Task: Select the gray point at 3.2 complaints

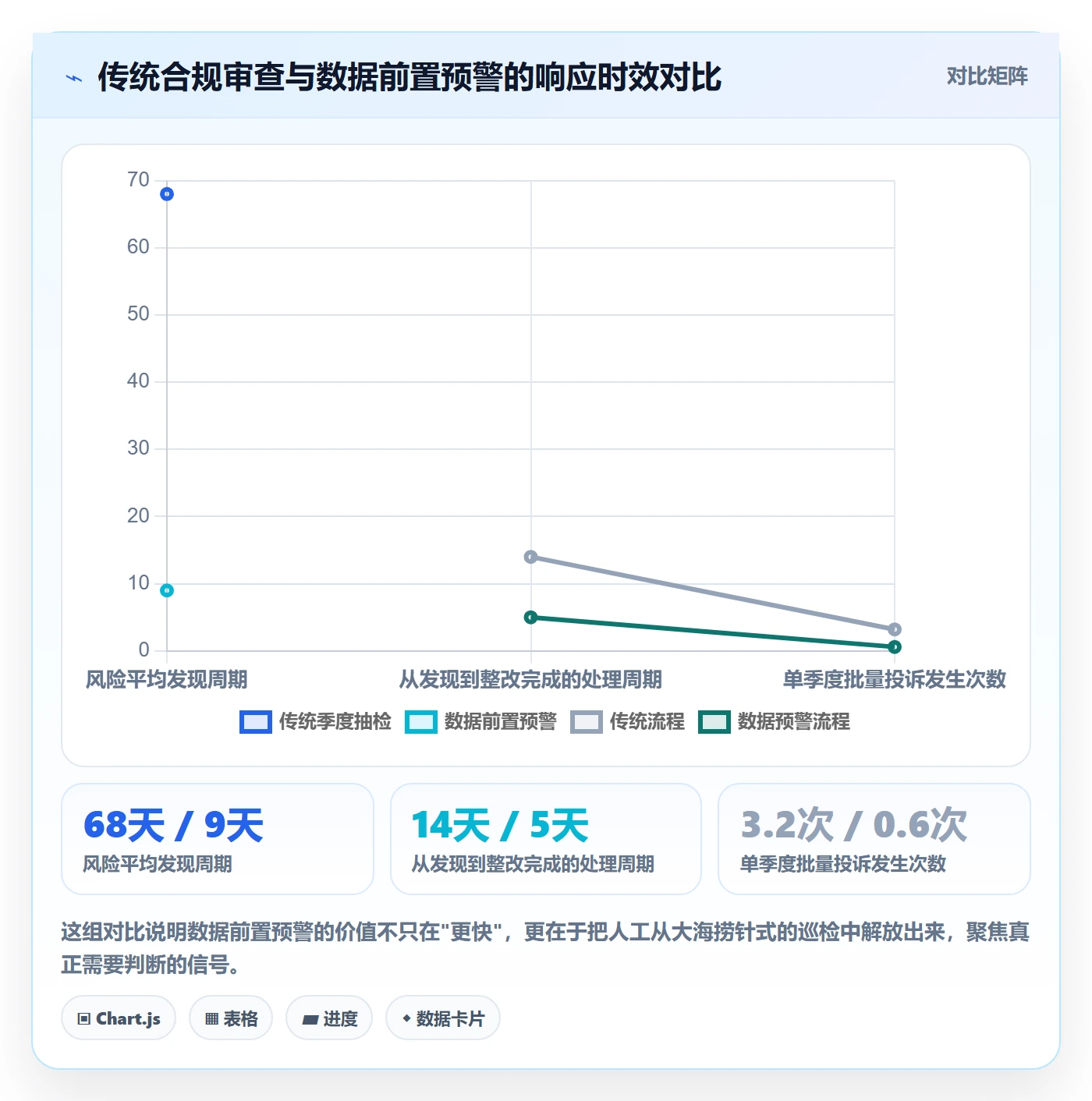Action: pyautogui.click(x=895, y=629)
